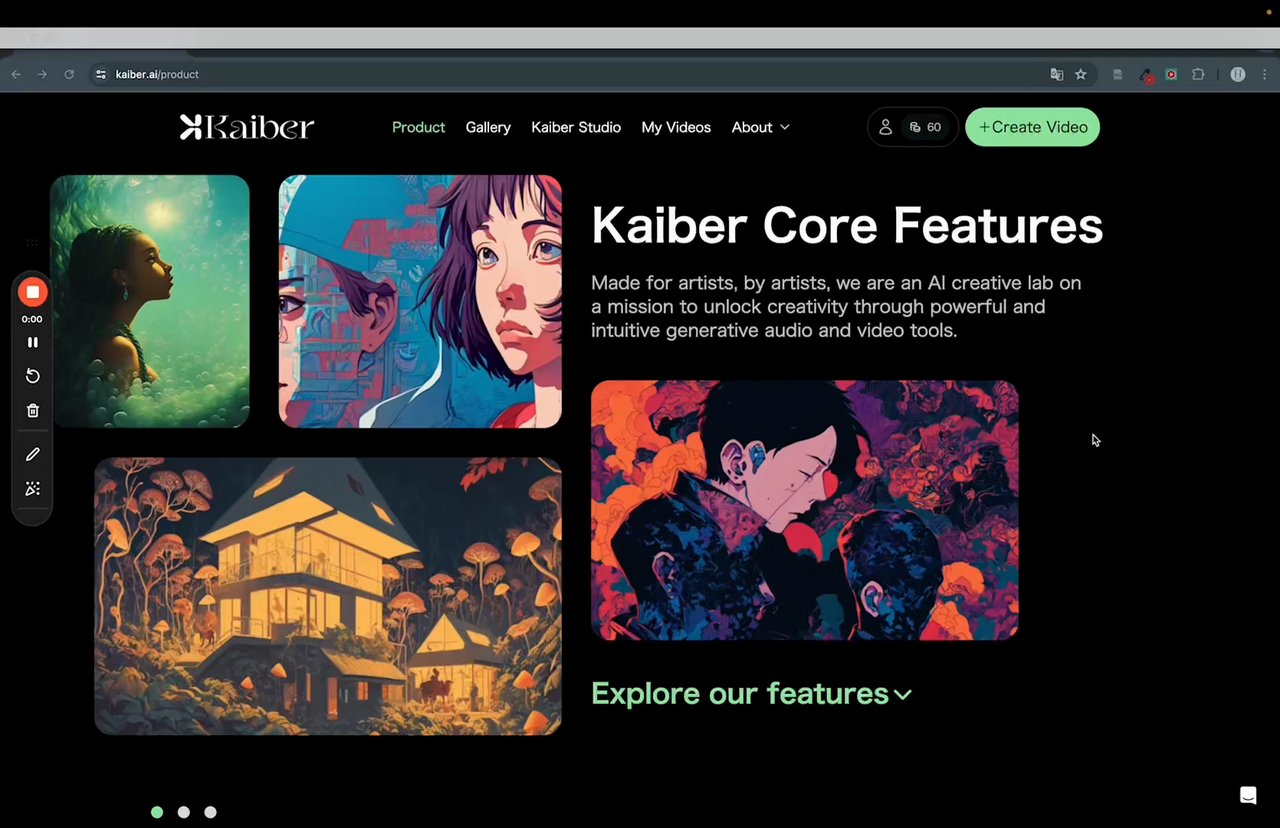Image resolution: width=1280 pixels, height=828 pixels.
Task: Restart recording with the circular arrow icon
Action: pos(32,376)
